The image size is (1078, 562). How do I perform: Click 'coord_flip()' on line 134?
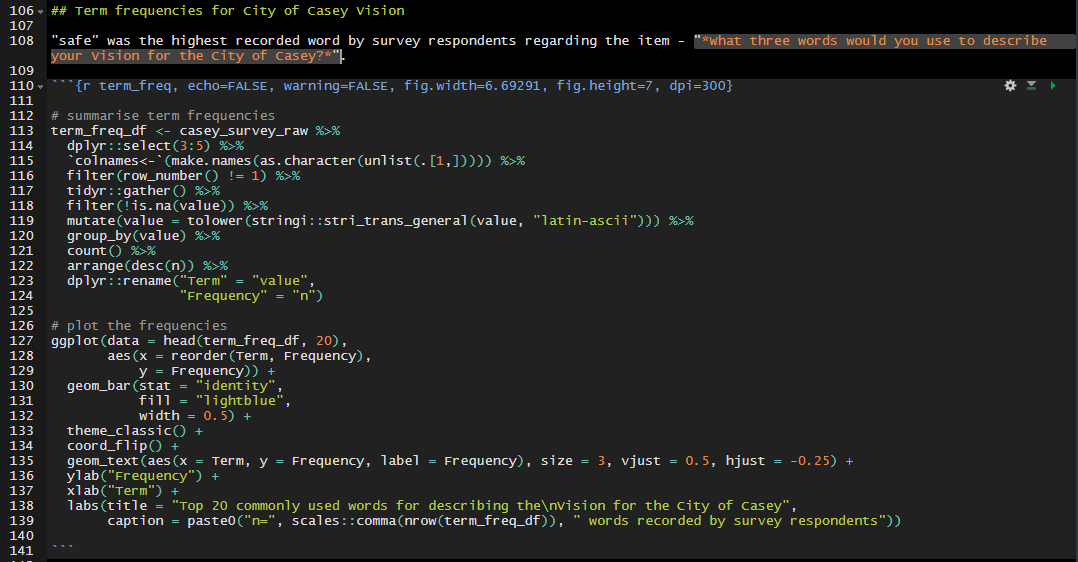coord(115,446)
